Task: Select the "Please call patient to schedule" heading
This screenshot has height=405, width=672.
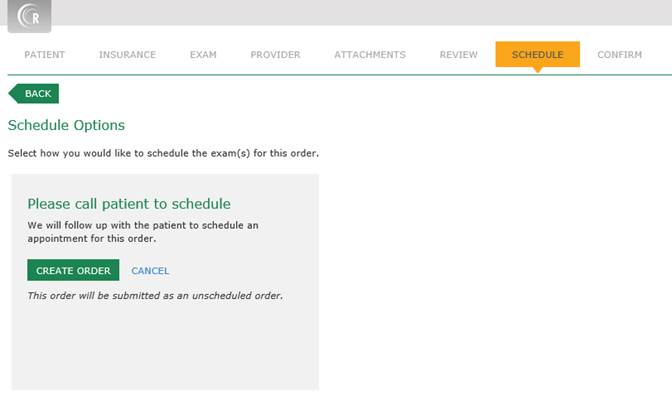Action: [x=129, y=204]
